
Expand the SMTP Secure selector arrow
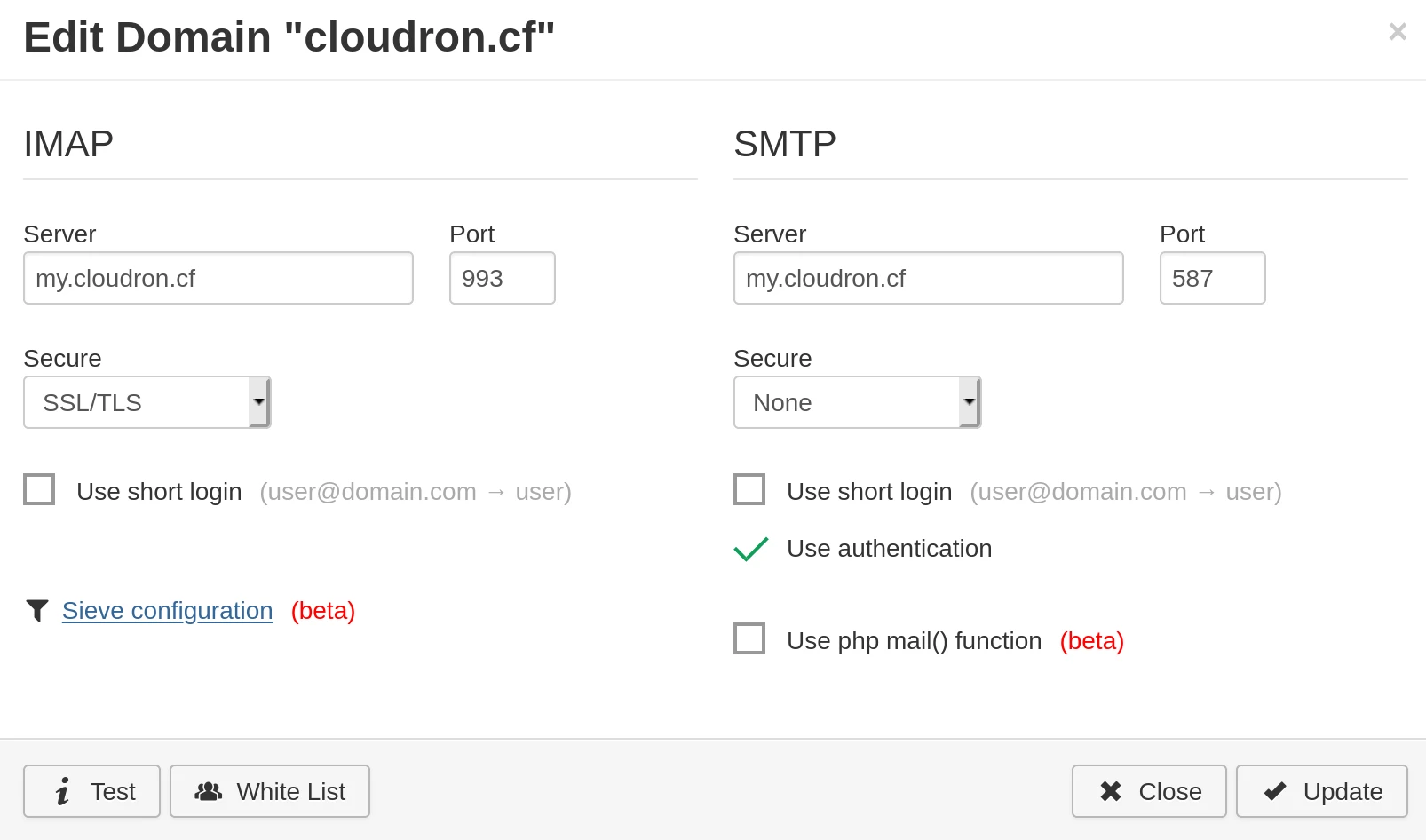pos(969,401)
